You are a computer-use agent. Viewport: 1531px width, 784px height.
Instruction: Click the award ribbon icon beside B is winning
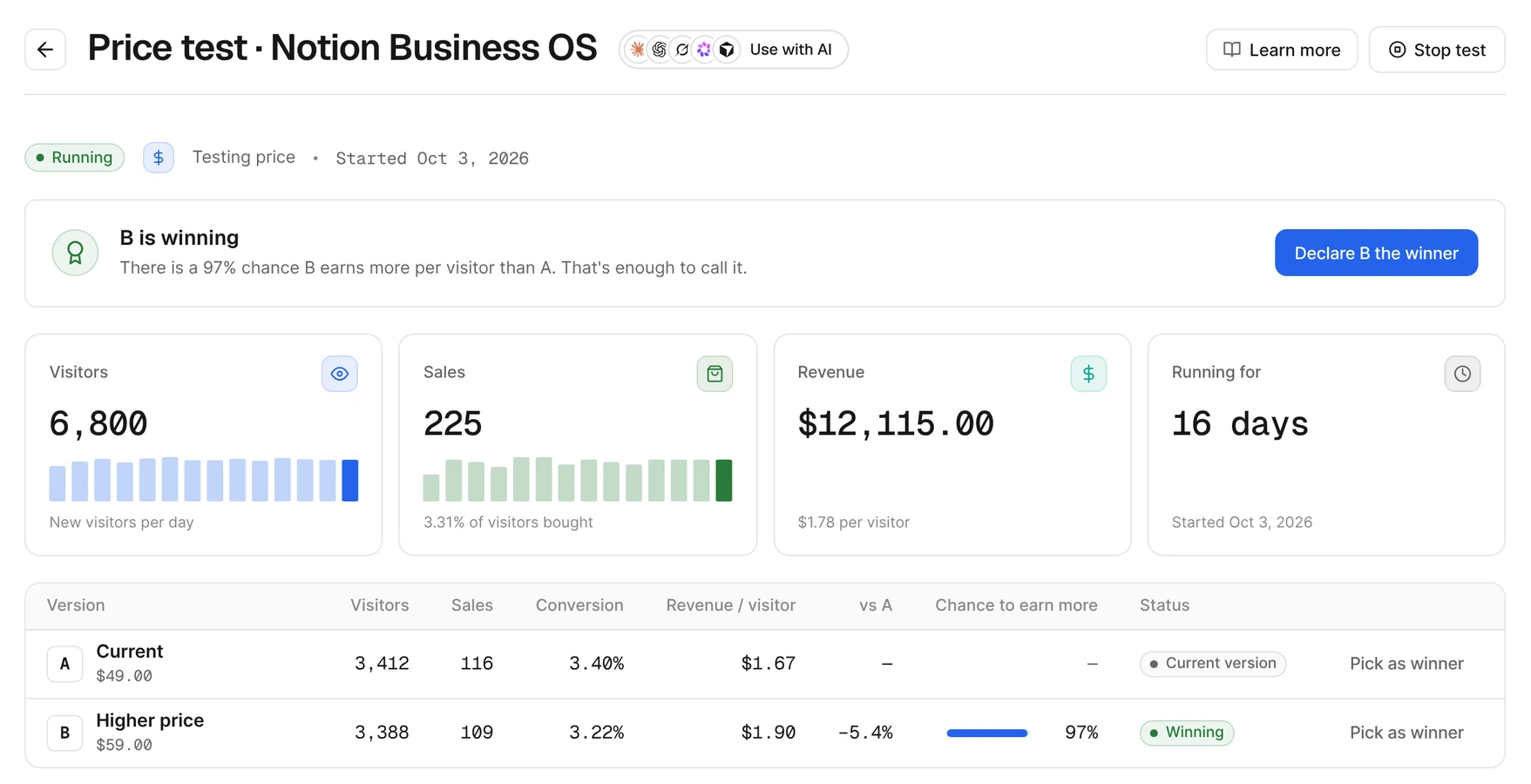75,253
